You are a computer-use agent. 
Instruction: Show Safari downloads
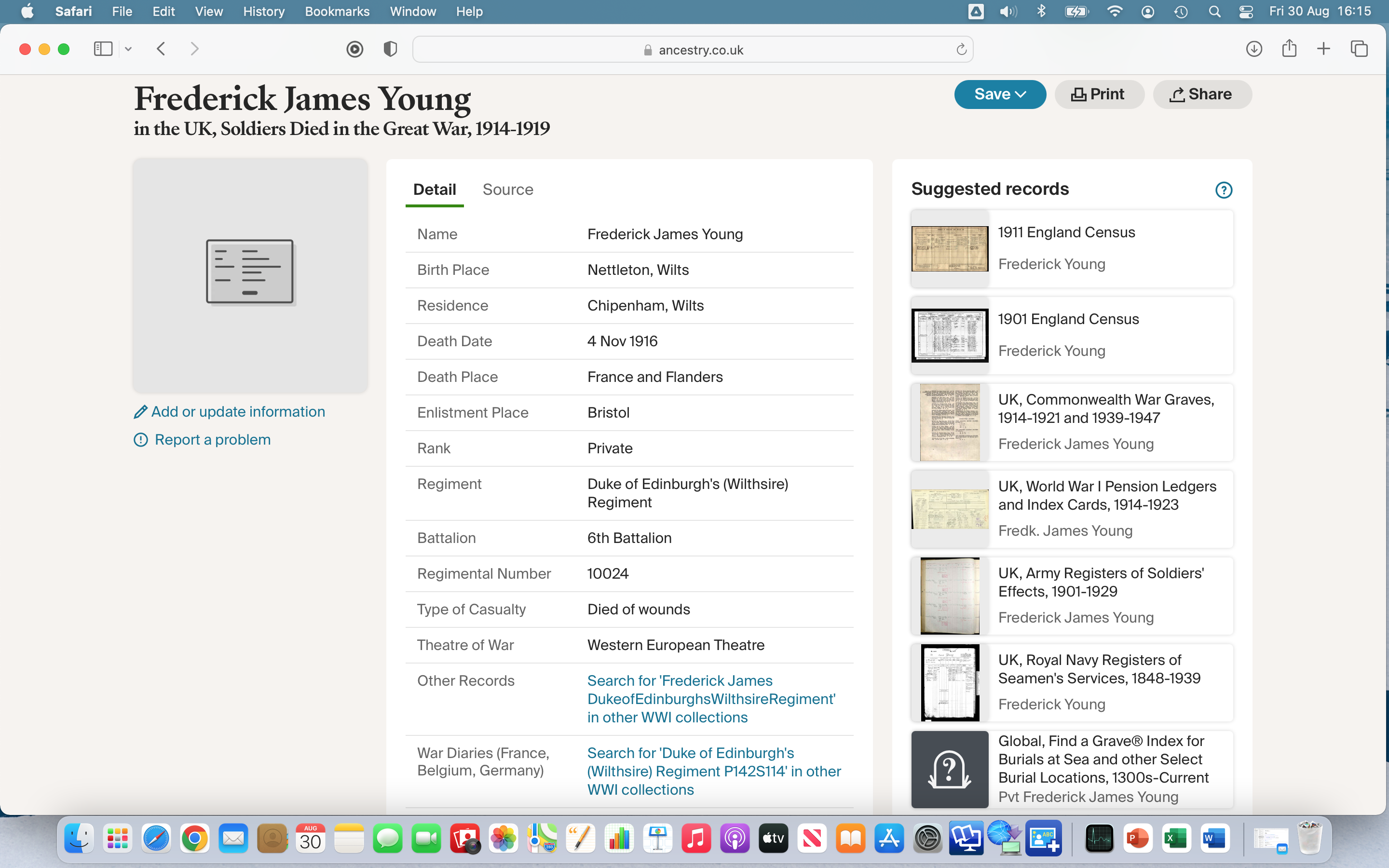click(1254, 49)
